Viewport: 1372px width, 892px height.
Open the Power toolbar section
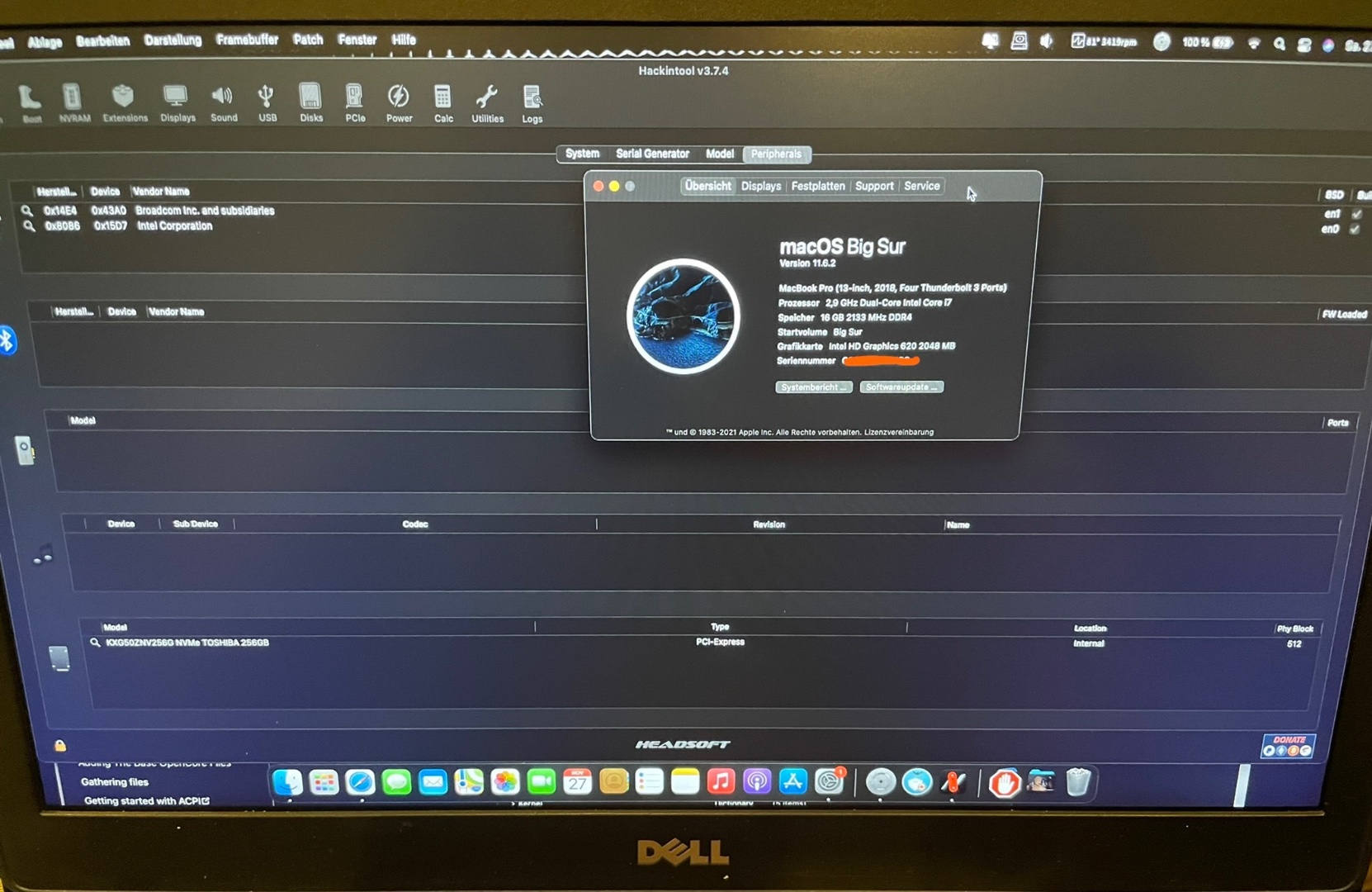click(x=399, y=104)
